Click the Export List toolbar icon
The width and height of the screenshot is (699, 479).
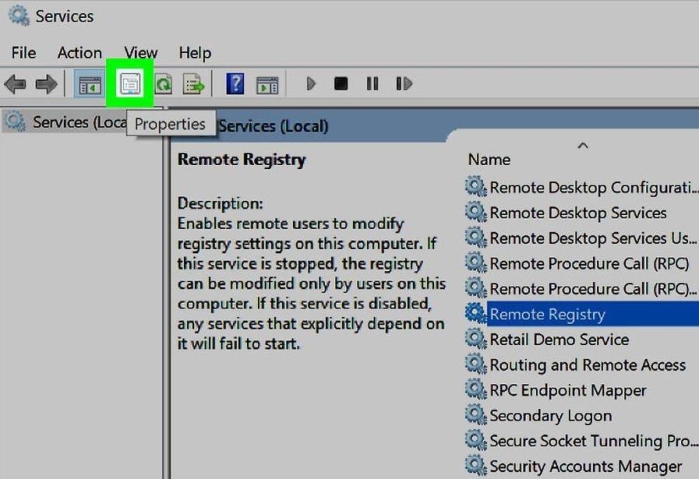point(193,84)
